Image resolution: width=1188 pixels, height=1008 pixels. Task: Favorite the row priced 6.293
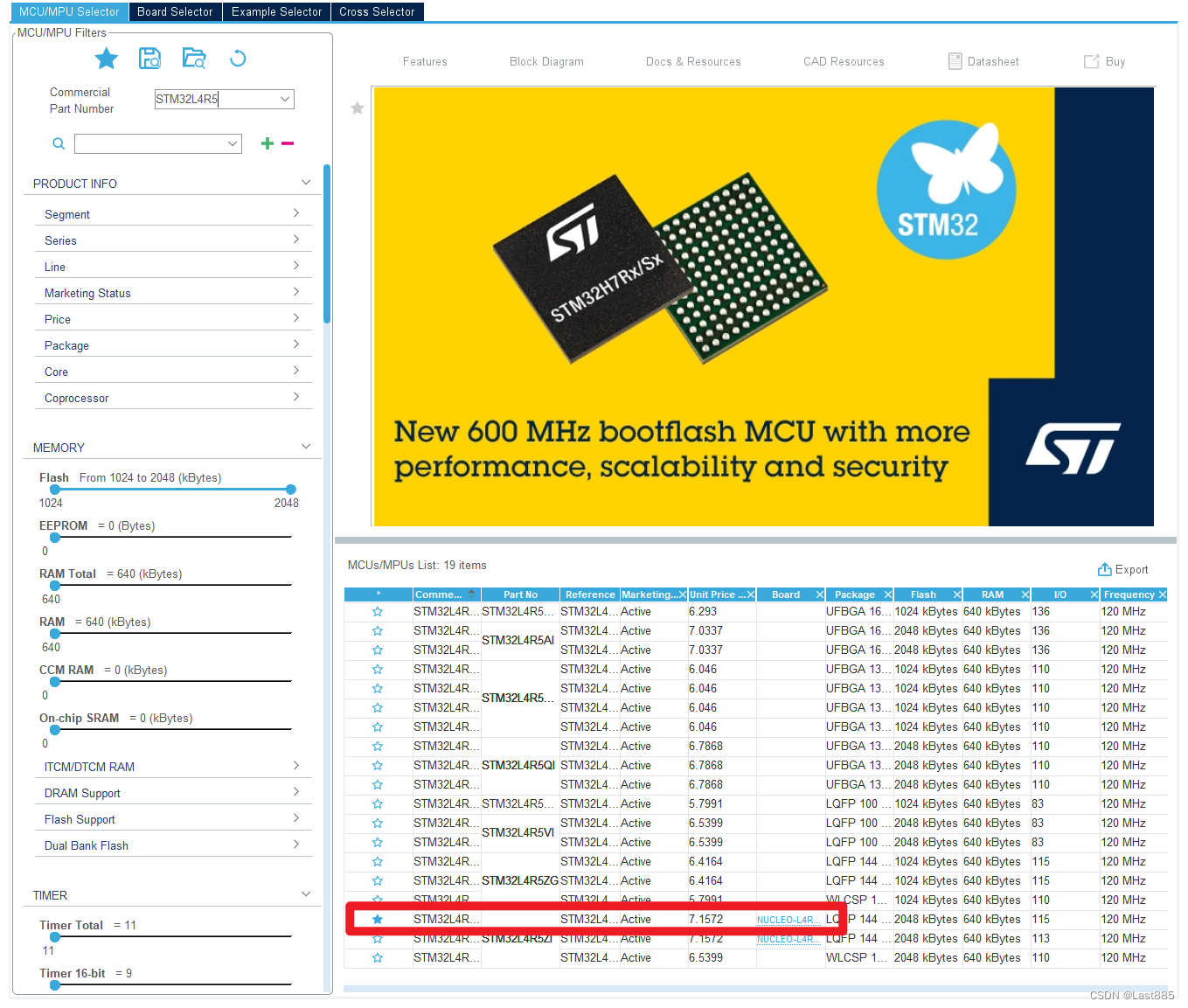tap(378, 612)
